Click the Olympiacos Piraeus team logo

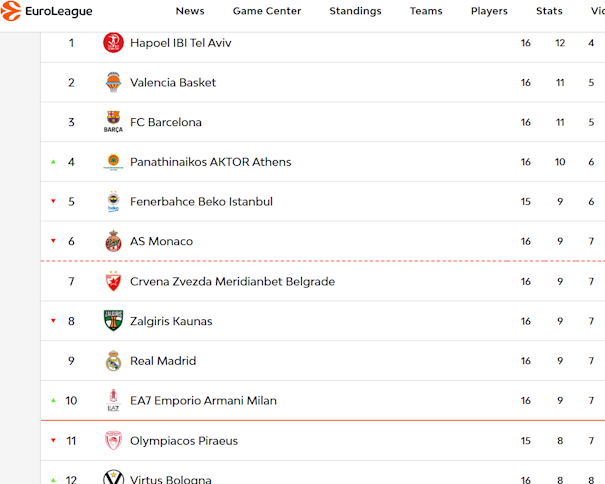pos(113,441)
